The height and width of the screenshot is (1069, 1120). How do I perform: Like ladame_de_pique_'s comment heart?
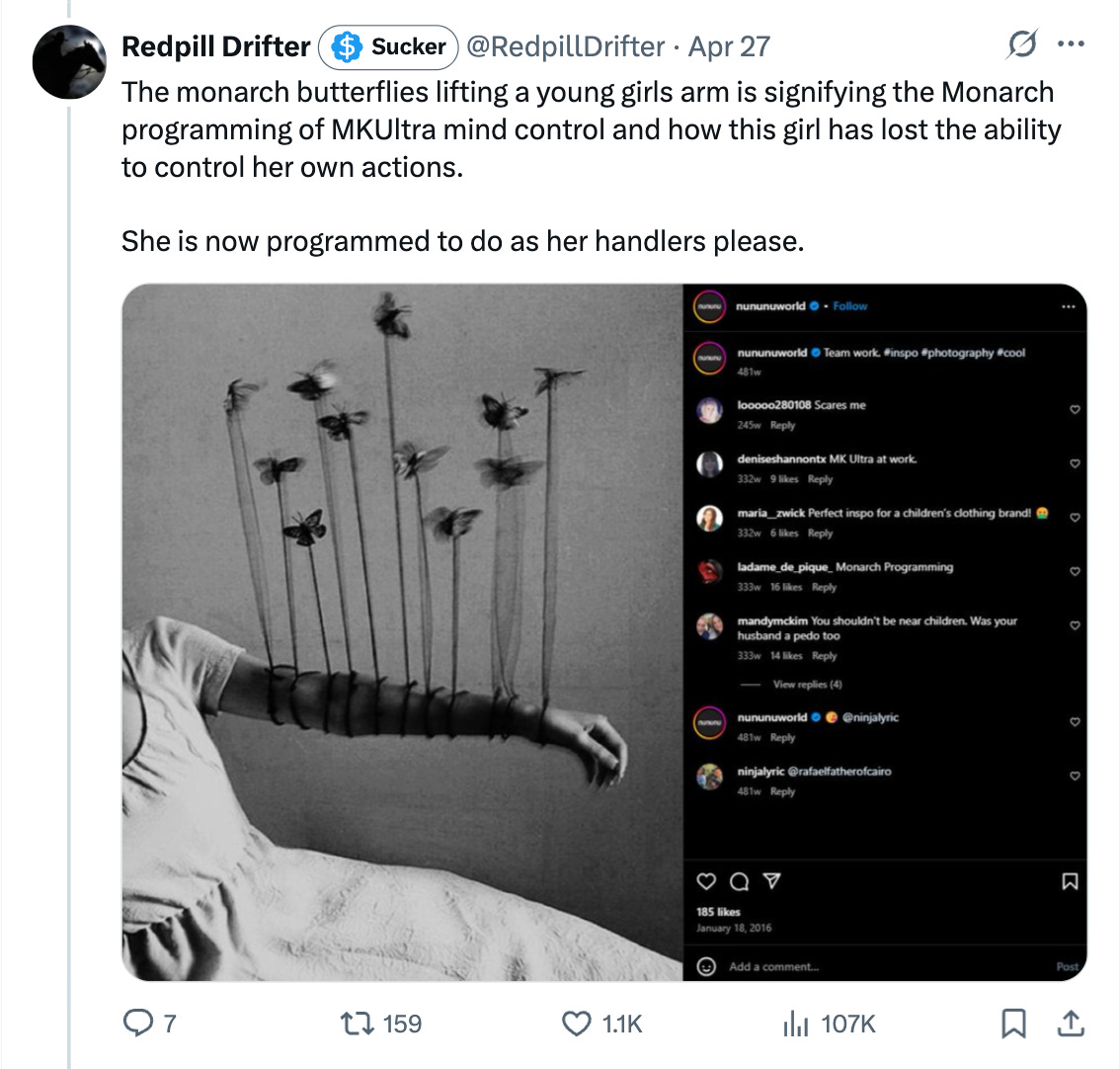coord(1075,570)
